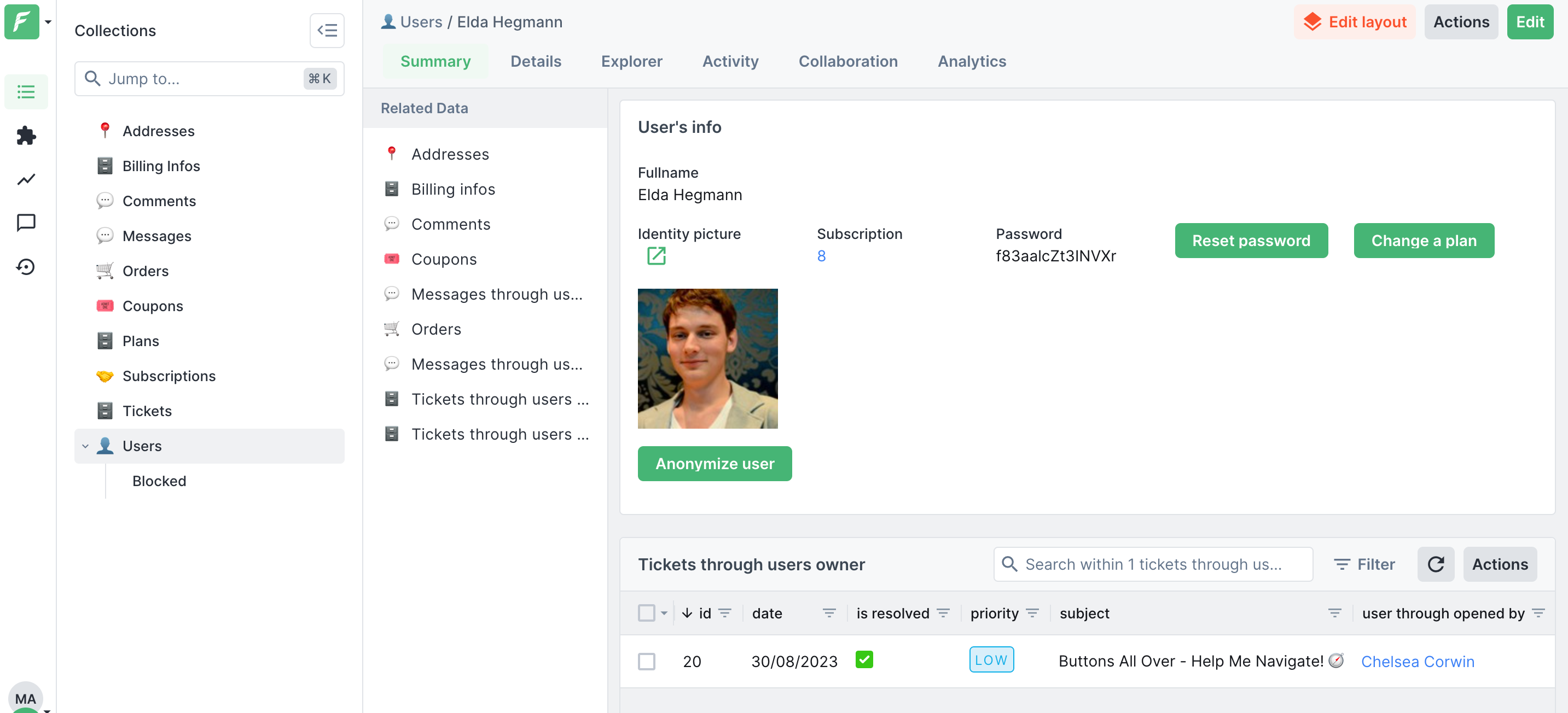Open the analytics trend-line sidebar icon
The height and width of the screenshot is (713, 1568).
[x=26, y=179]
